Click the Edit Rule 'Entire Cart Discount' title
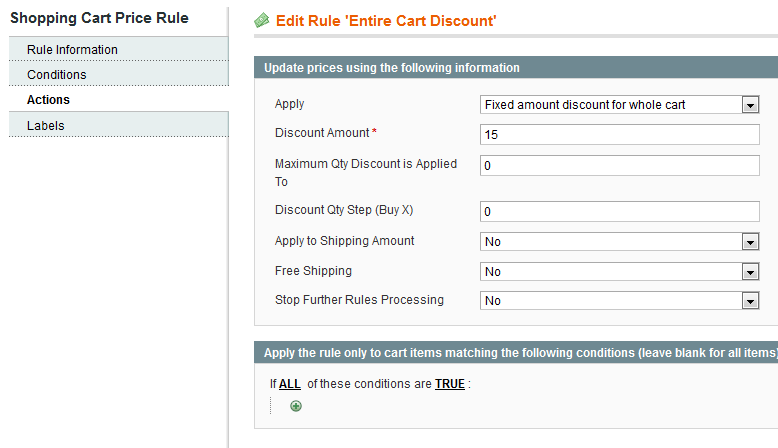The height and width of the screenshot is (448, 778). pyautogui.click(x=386, y=21)
